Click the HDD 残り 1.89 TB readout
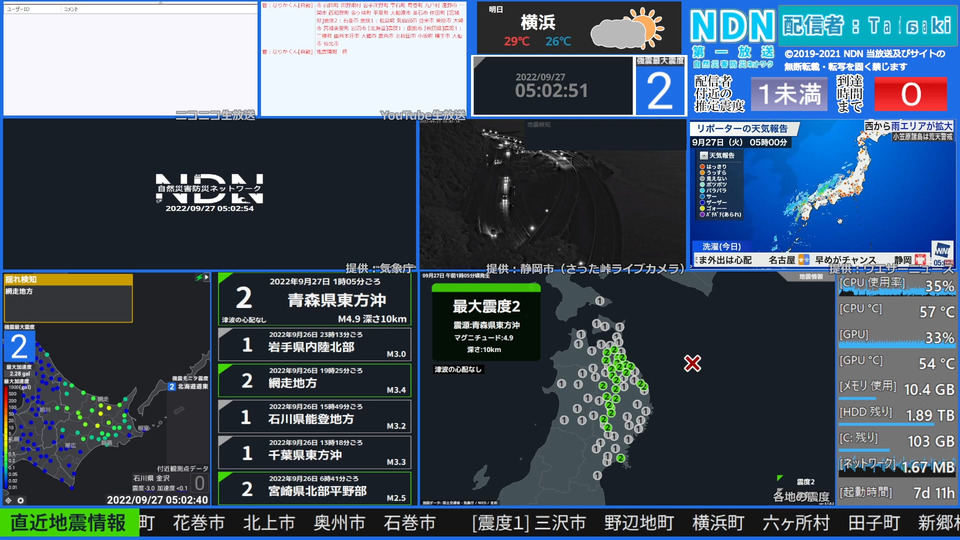Image resolution: width=960 pixels, height=540 pixels. coord(896,414)
